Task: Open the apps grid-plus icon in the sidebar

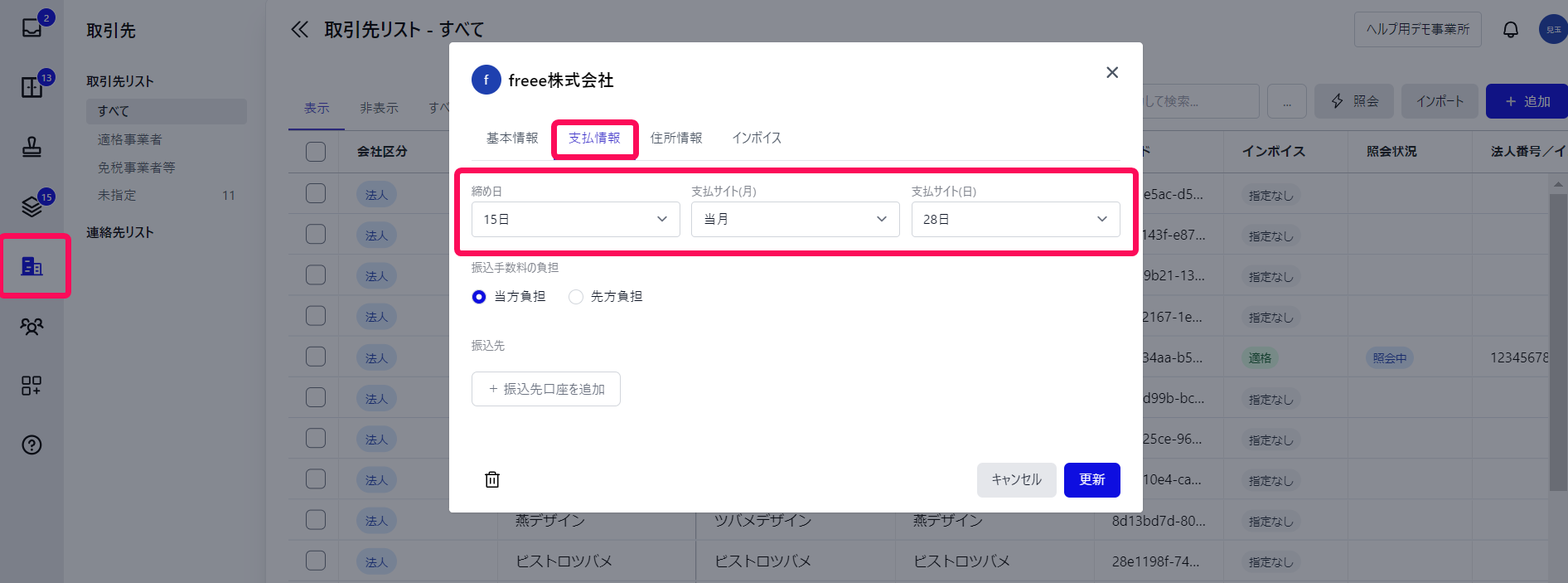Action: pyautogui.click(x=31, y=386)
